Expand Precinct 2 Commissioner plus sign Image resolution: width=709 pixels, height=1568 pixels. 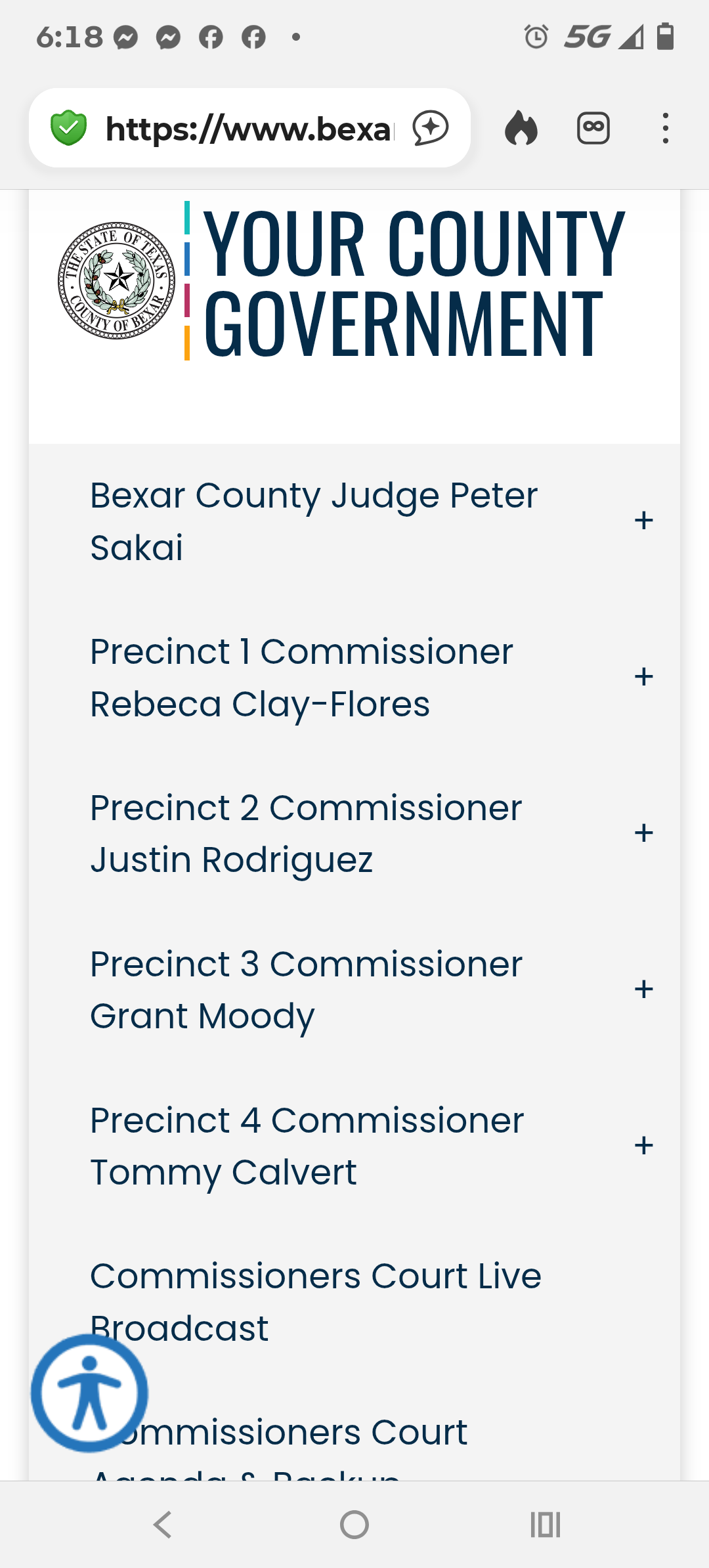643,833
